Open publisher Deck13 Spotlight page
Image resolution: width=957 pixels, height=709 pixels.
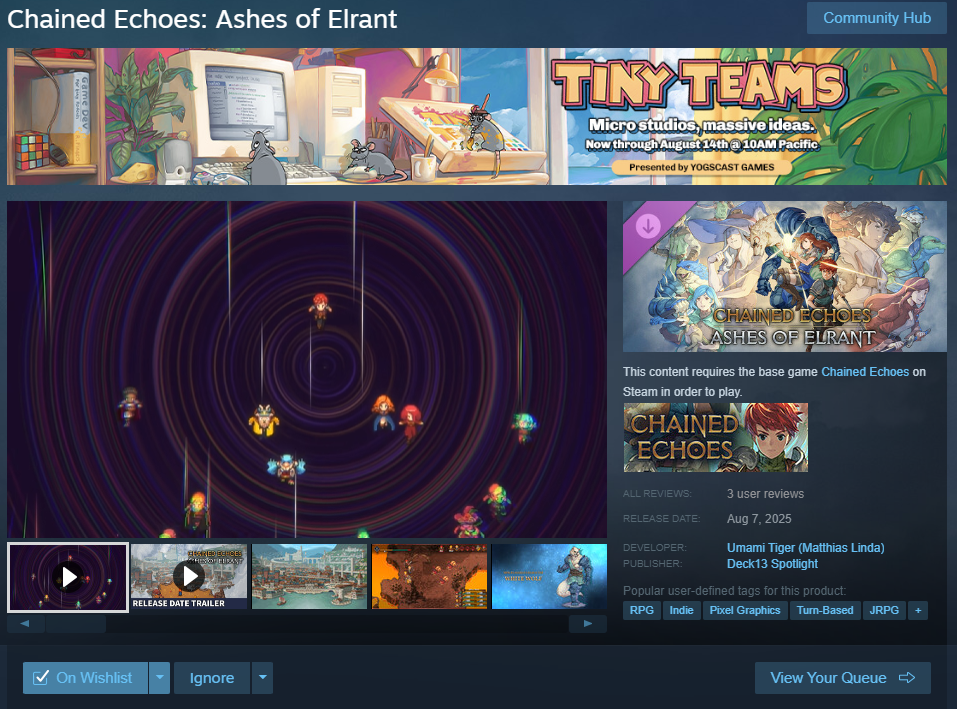click(x=772, y=564)
